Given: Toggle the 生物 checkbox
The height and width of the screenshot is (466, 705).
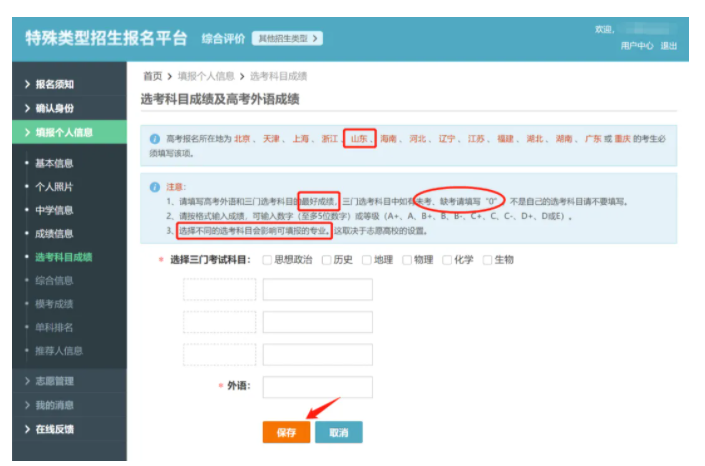Looking at the screenshot, I should coord(487,260).
